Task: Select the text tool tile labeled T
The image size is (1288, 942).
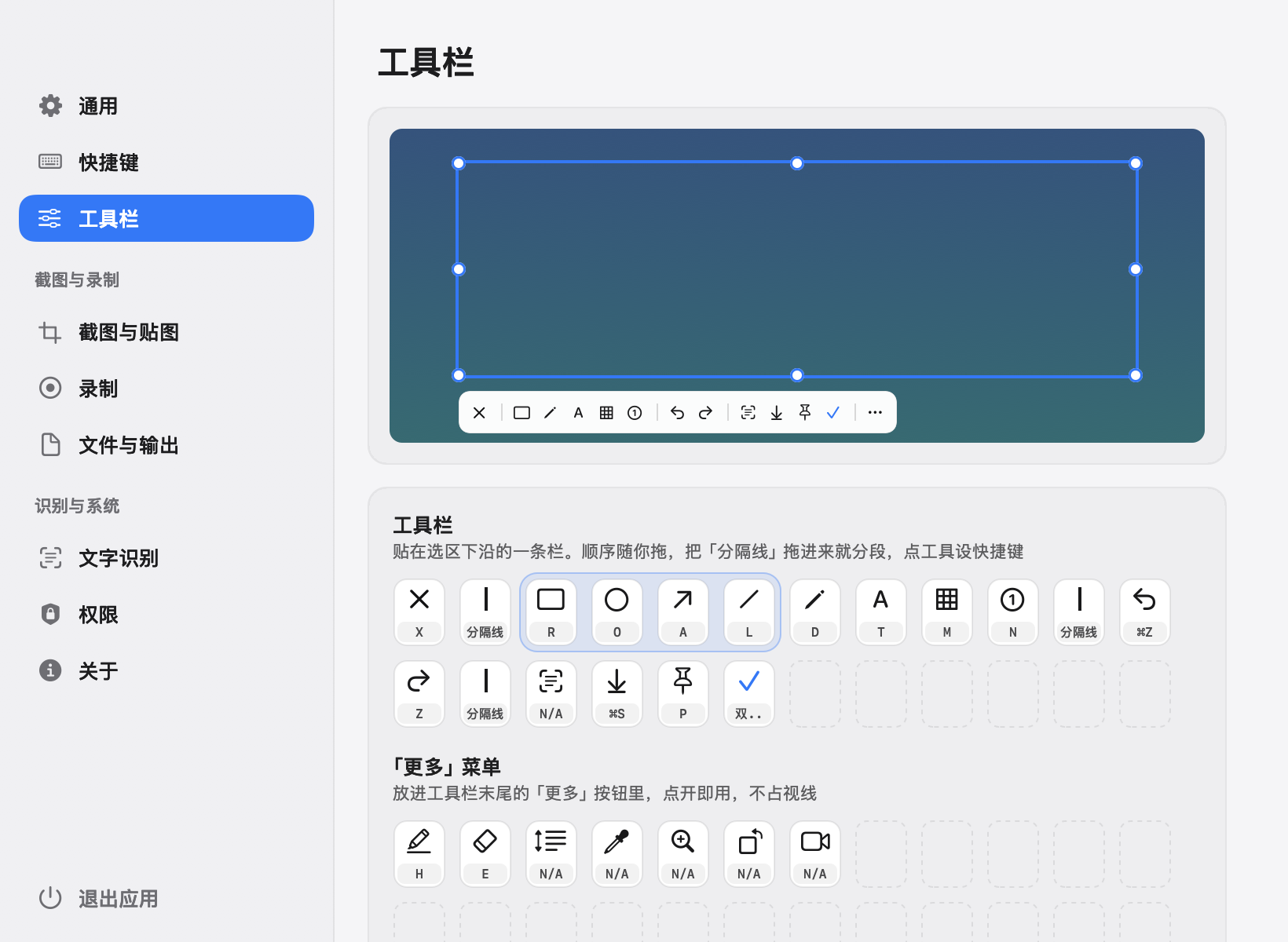Action: click(881, 612)
